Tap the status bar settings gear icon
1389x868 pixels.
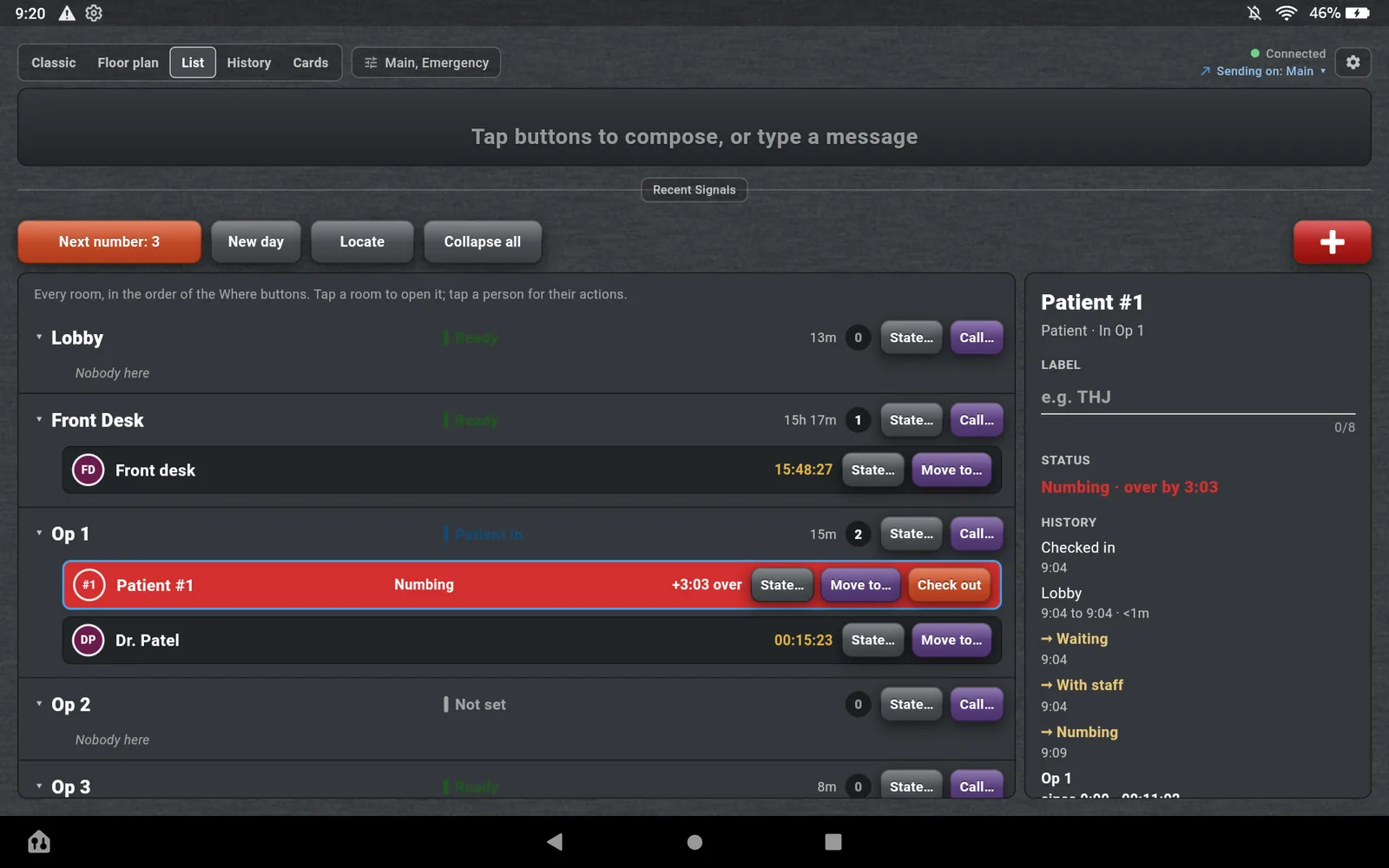[x=94, y=13]
